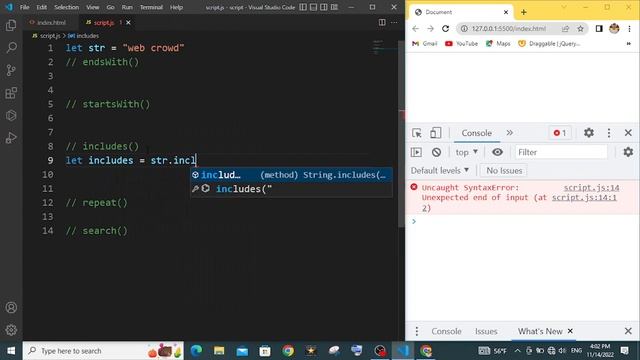Open the Maps bookmark
The height and width of the screenshot is (360, 640).
point(498,44)
